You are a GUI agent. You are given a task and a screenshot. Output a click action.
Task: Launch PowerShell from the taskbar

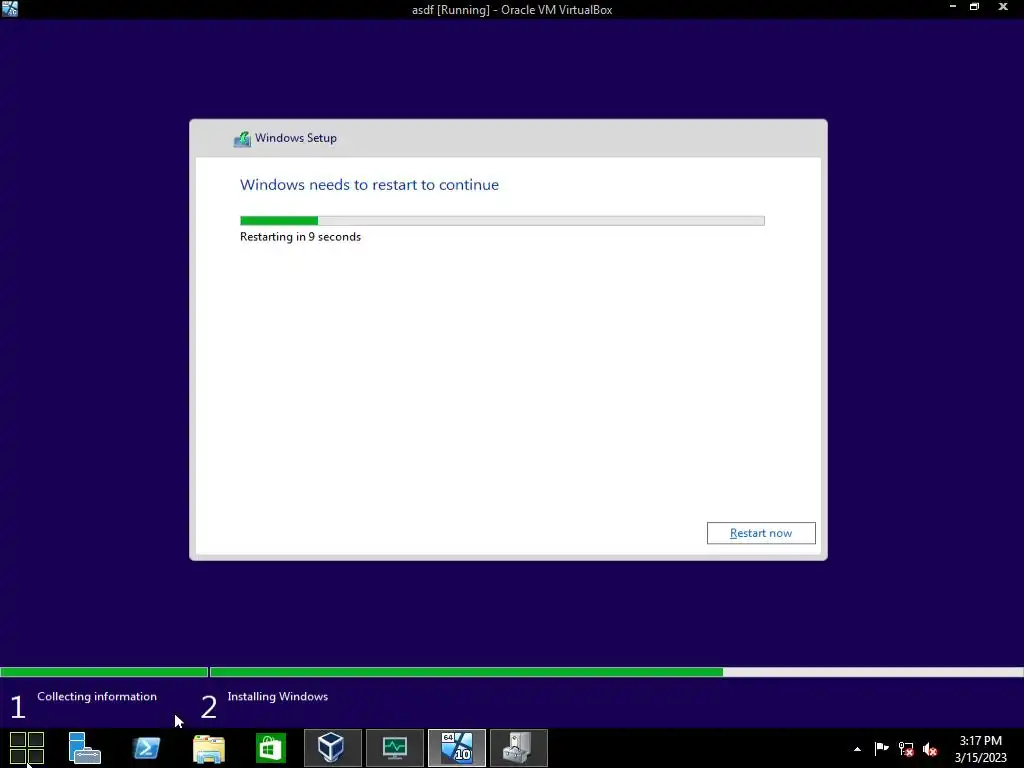tap(146, 748)
